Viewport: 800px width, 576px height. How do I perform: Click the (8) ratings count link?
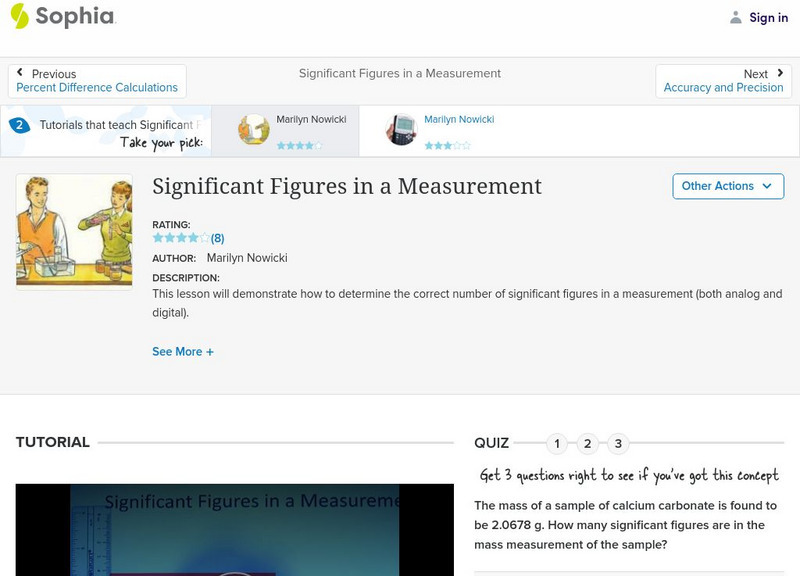click(x=217, y=238)
